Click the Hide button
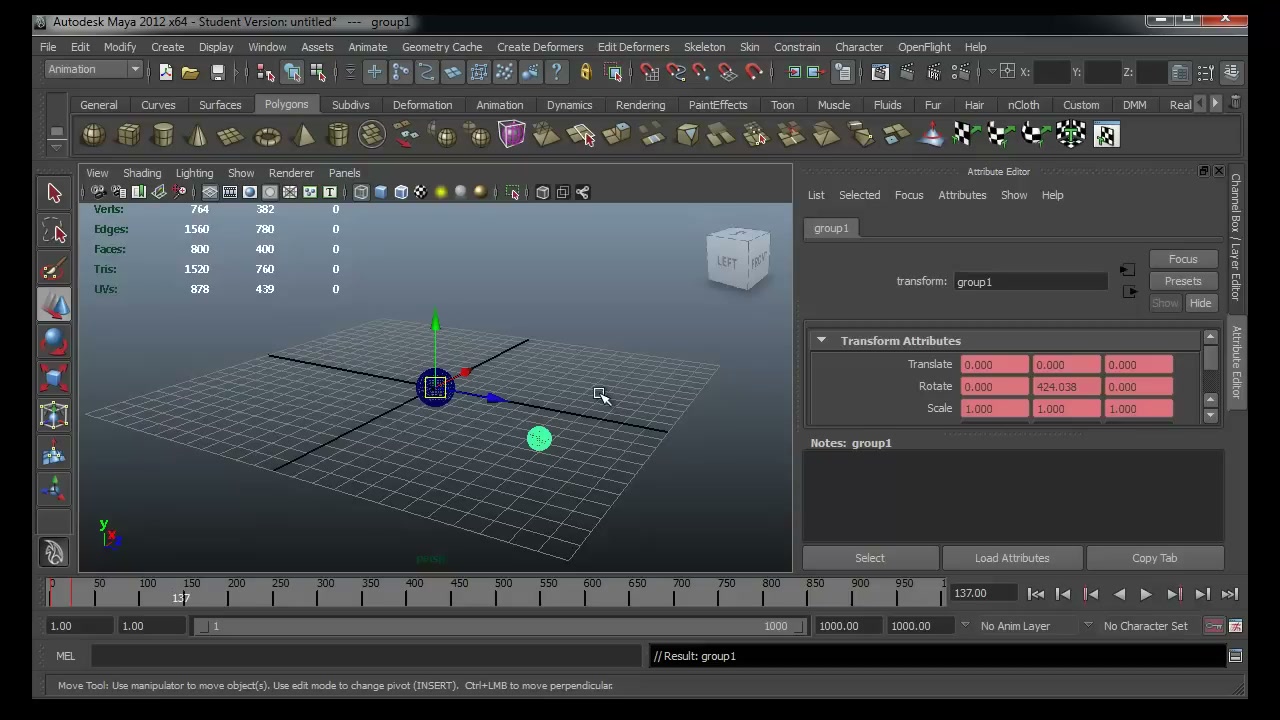This screenshot has width=1280, height=720. point(1200,303)
